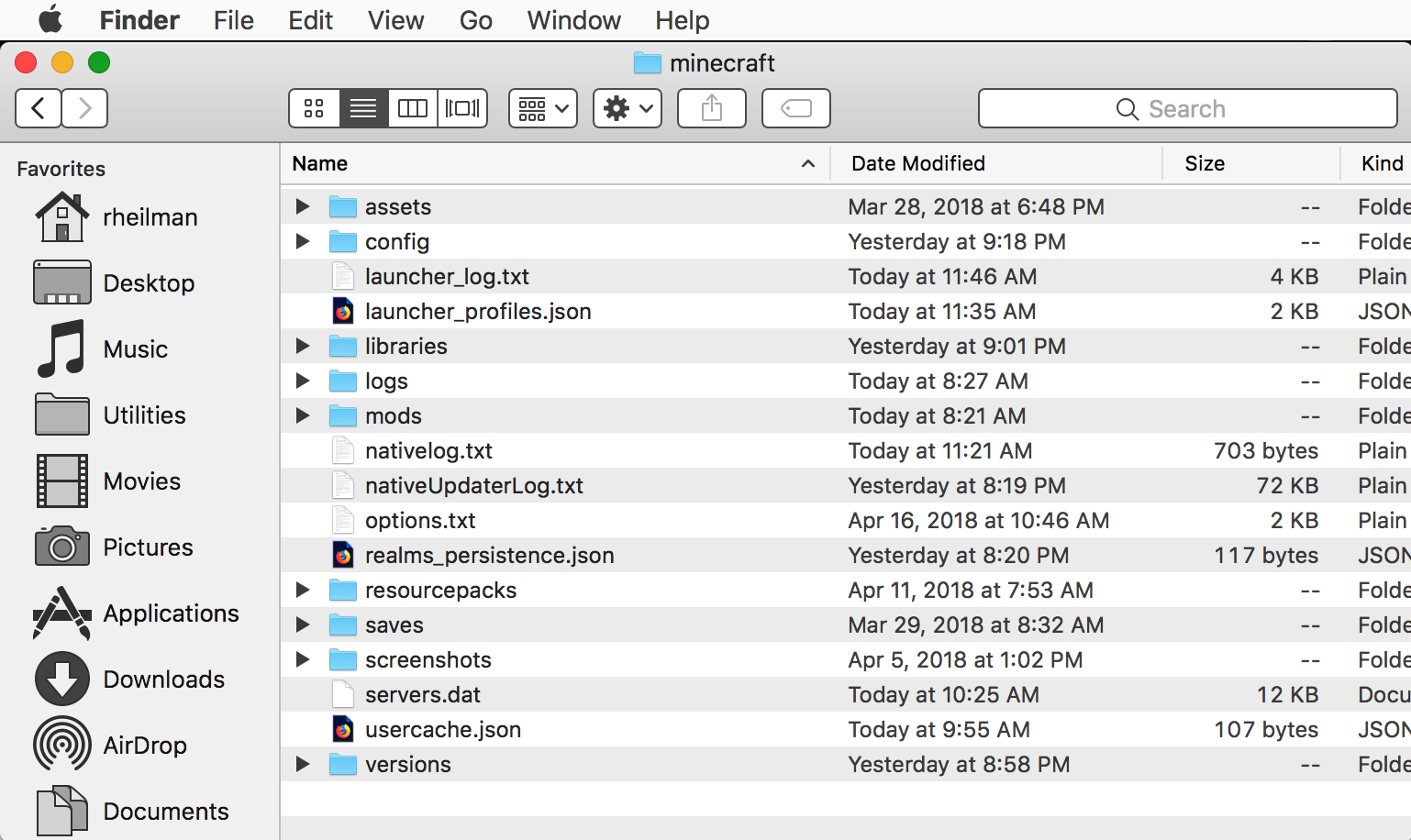This screenshot has height=840, width=1411.
Task: Open the gear action menu
Action: (x=628, y=108)
